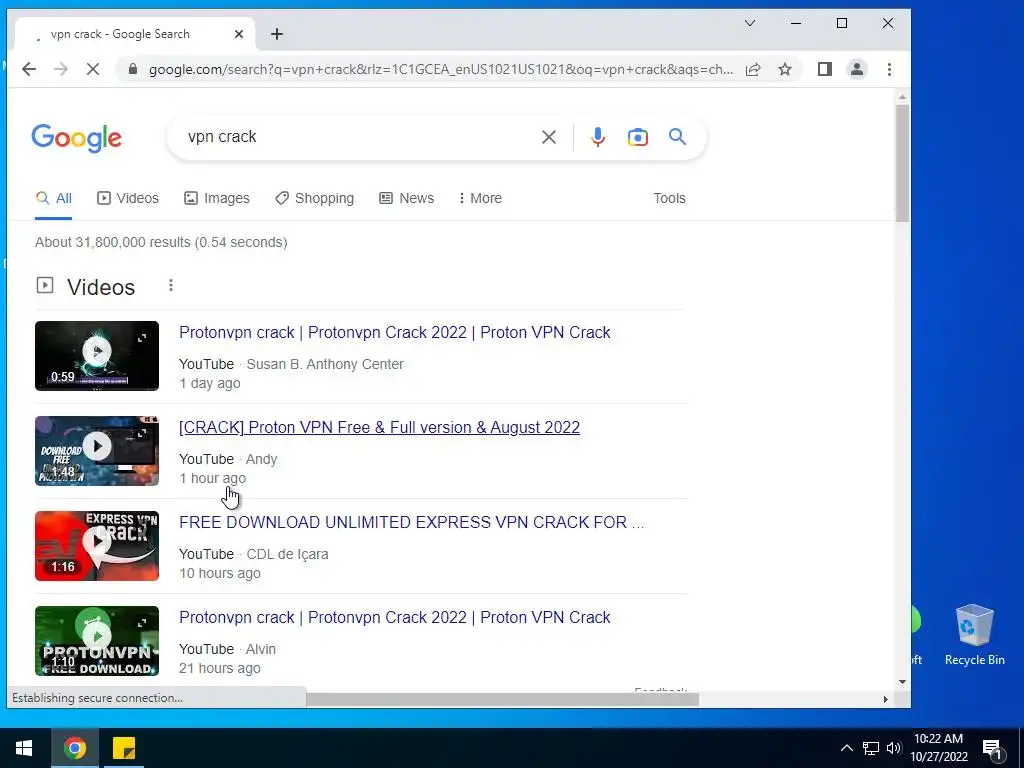Click the Google logo
The height and width of the screenshot is (768, 1024).
76,138
